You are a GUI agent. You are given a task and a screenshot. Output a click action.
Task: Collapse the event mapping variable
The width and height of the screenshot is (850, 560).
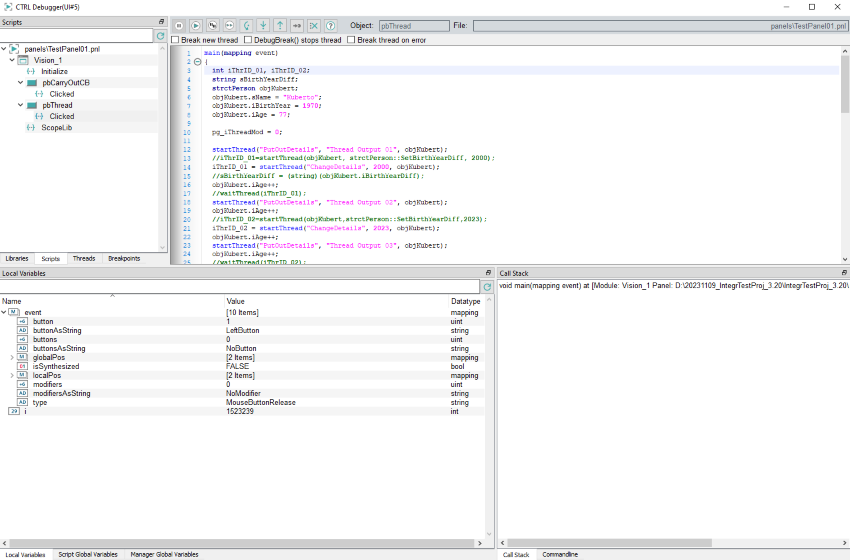click(4, 312)
